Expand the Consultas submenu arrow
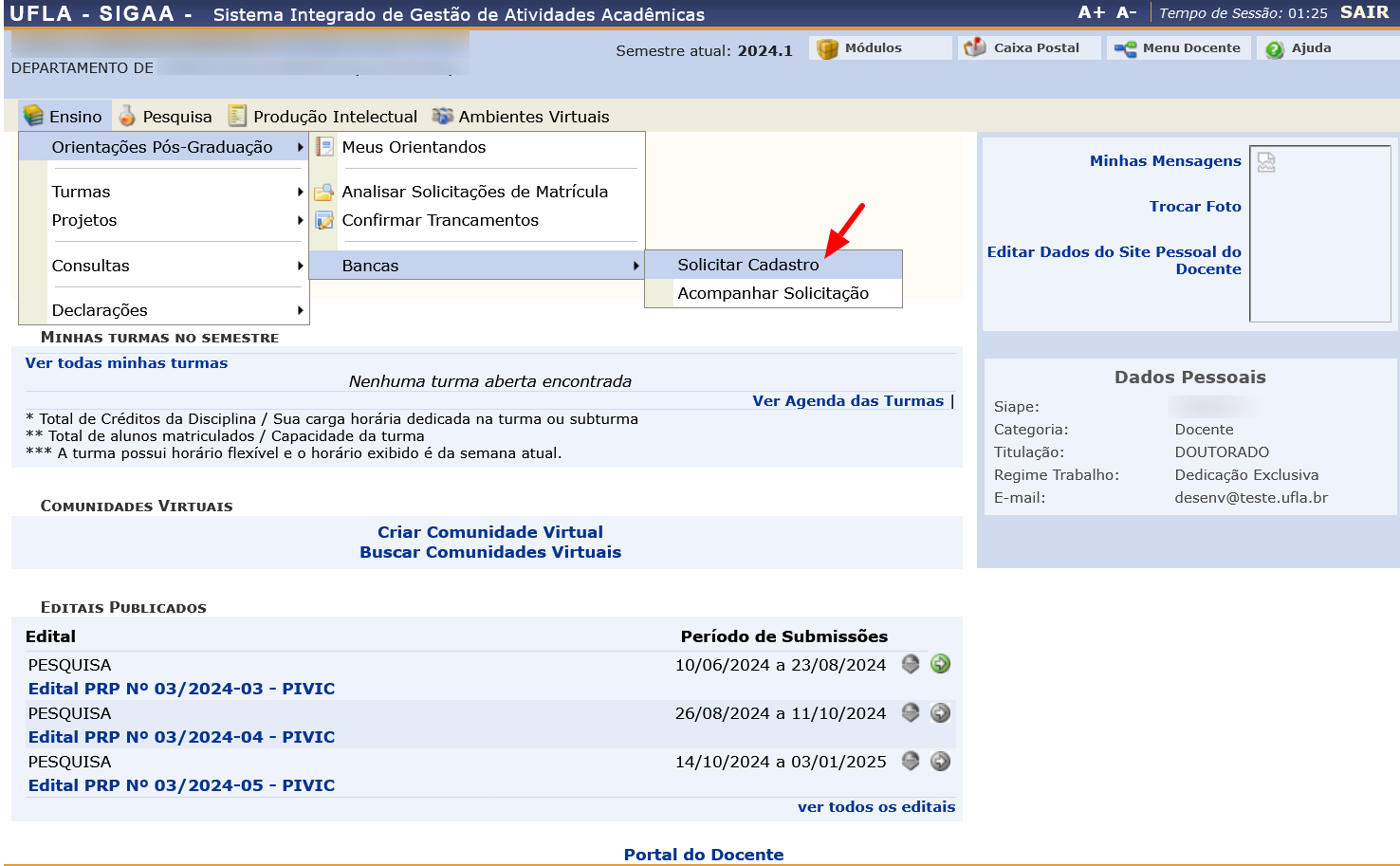This screenshot has height=866, width=1400. coord(301,266)
